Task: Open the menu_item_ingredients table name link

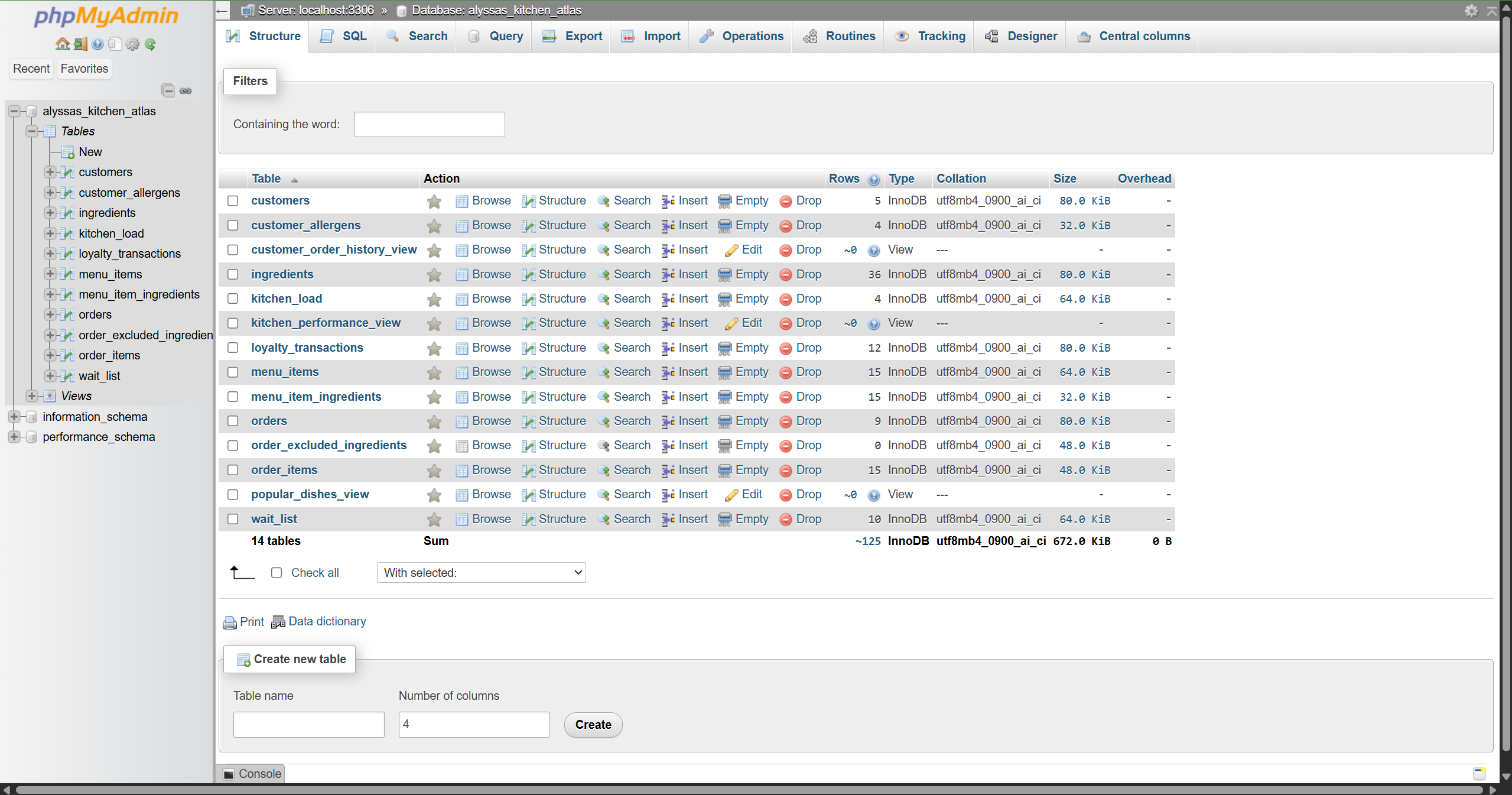Action: 316,397
